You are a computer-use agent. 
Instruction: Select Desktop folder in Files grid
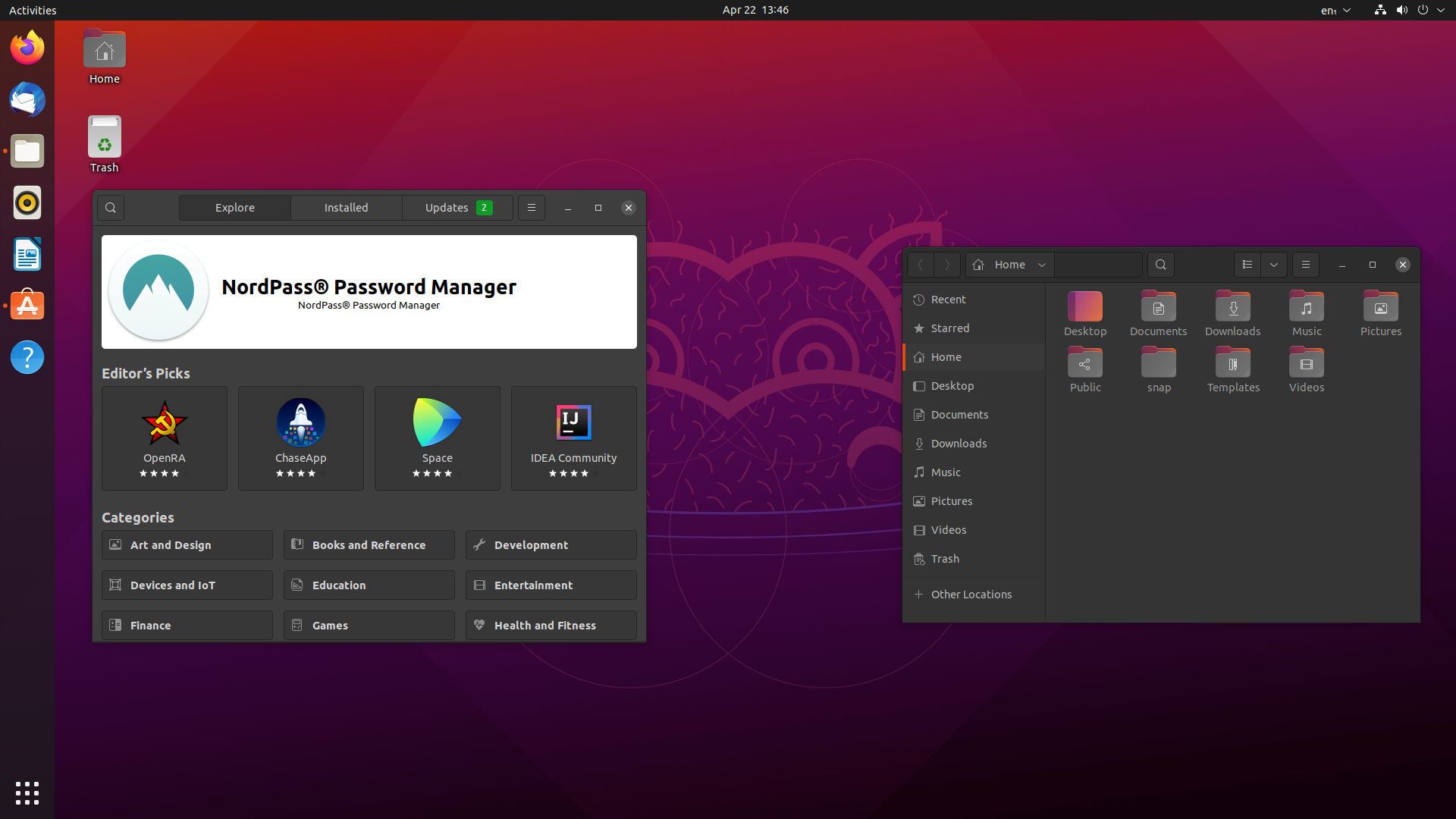1085,313
